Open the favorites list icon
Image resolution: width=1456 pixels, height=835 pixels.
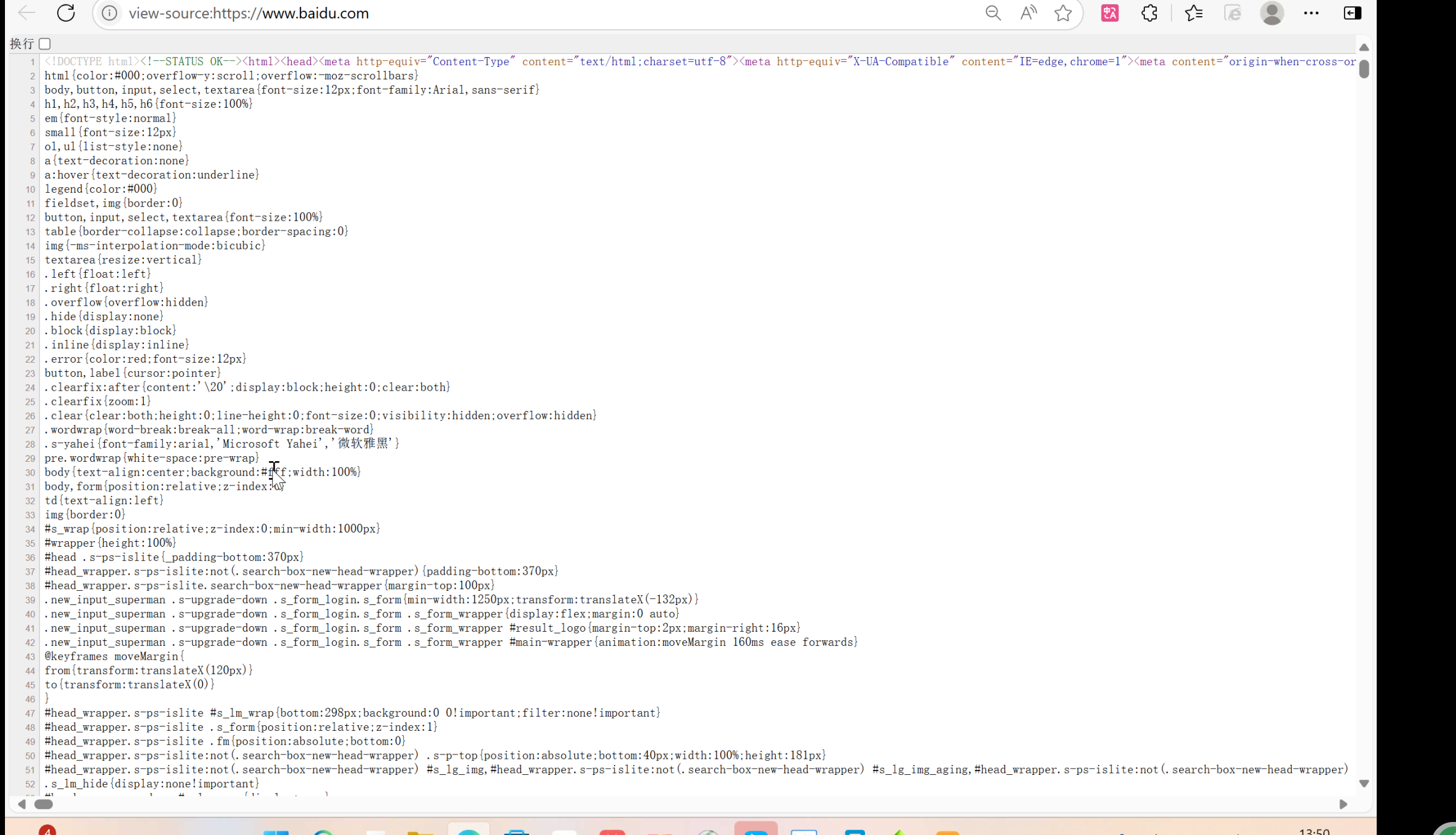1193,13
